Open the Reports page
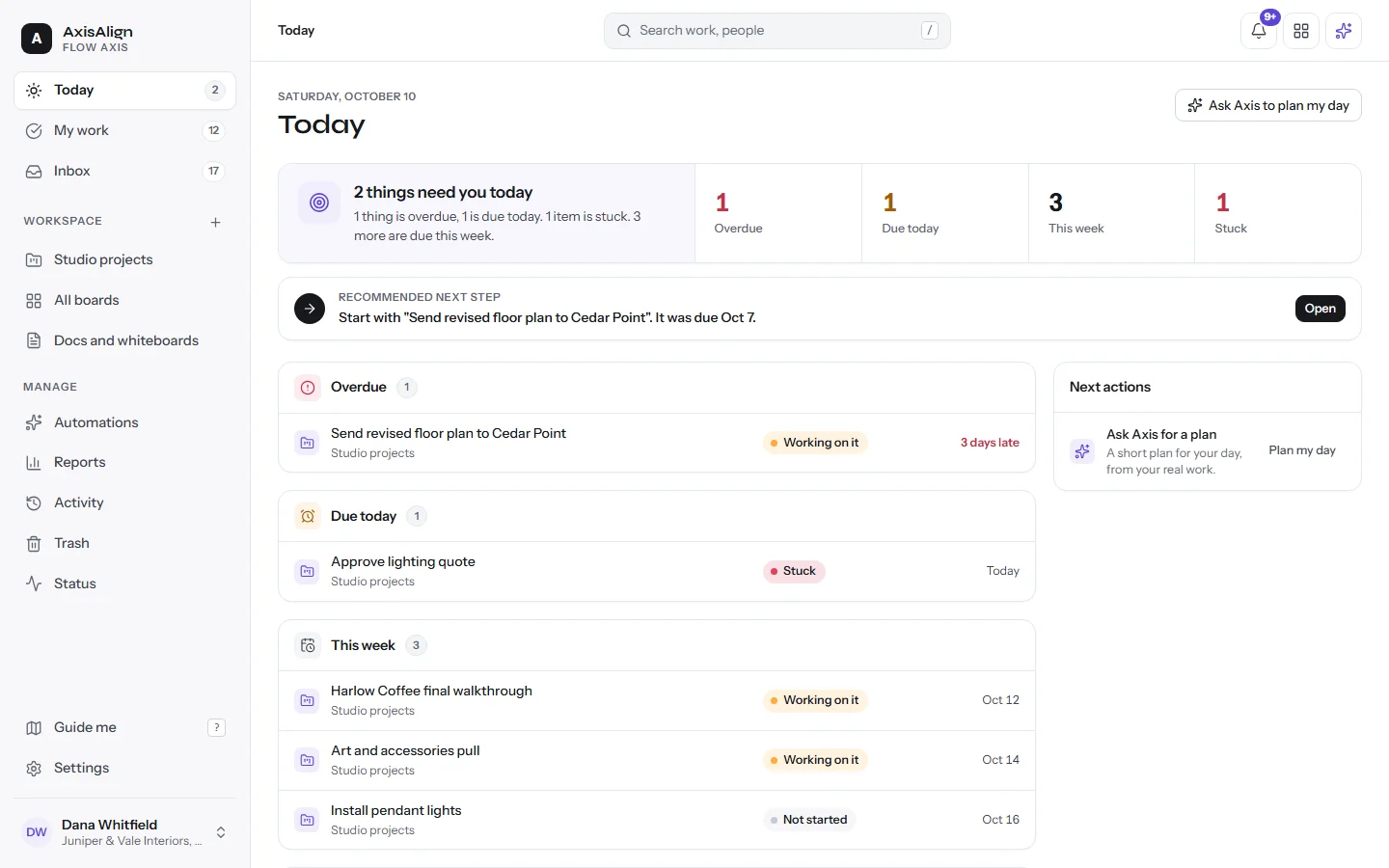This screenshot has height=868, width=1389. (124, 463)
